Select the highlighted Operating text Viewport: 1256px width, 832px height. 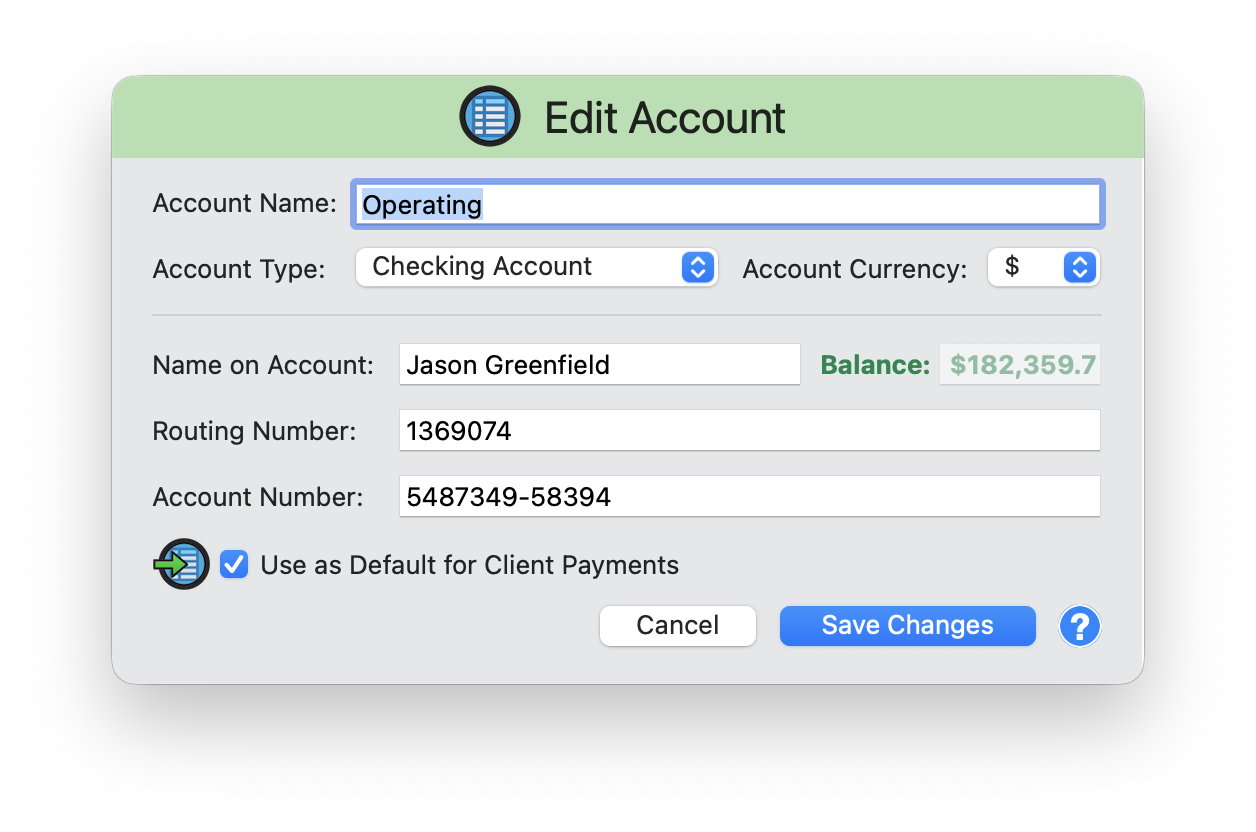click(421, 204)
